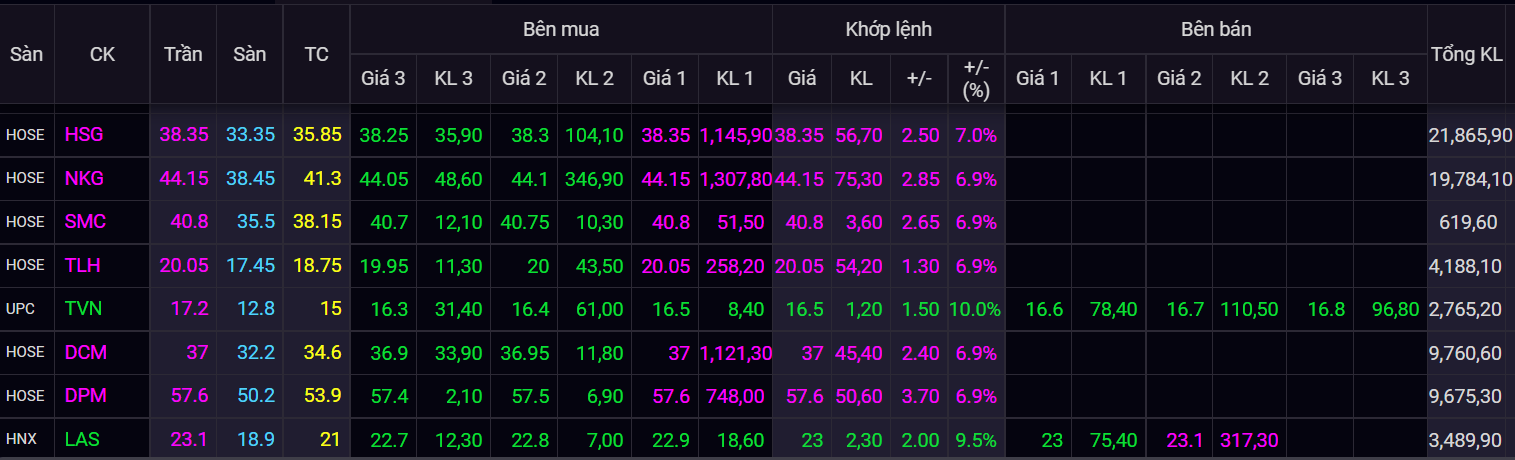This screenshot has width=1515, height=460.
Task: Click the TC column header
Action: [x=316, y=54]
